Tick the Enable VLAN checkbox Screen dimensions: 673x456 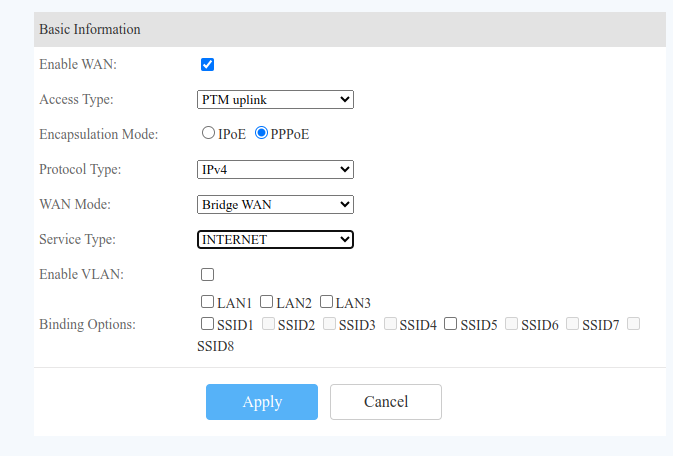click(208, 275)
